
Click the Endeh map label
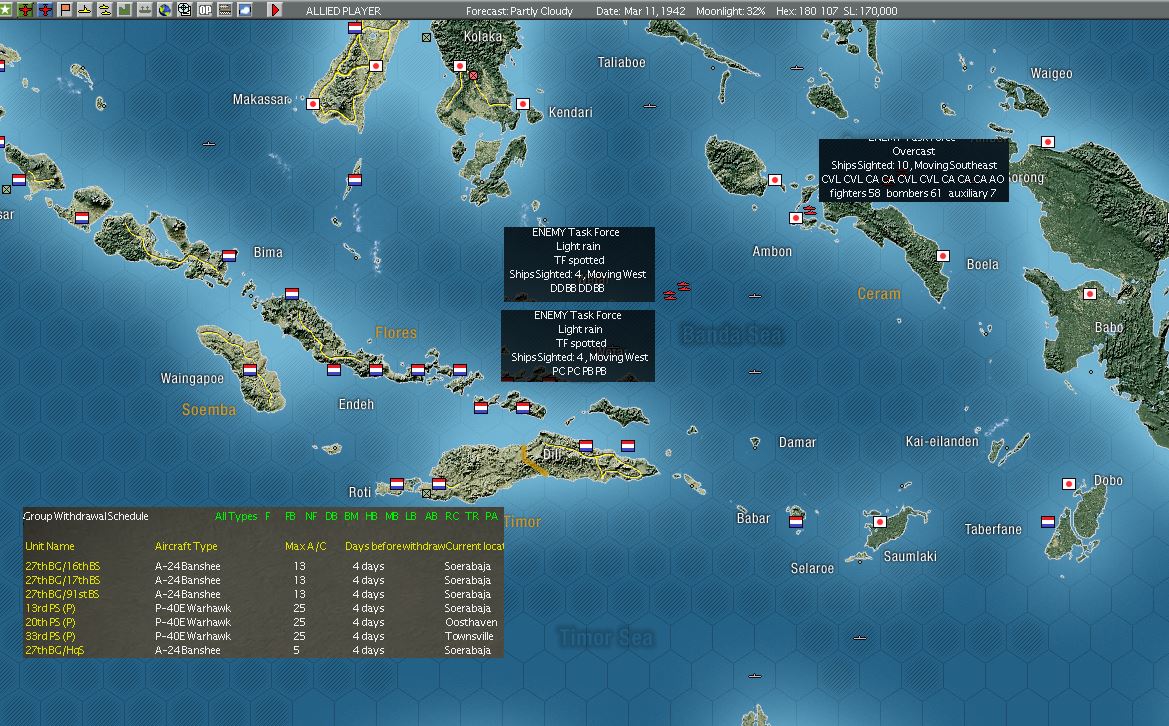pyautogui.click(x=356, y=405)
